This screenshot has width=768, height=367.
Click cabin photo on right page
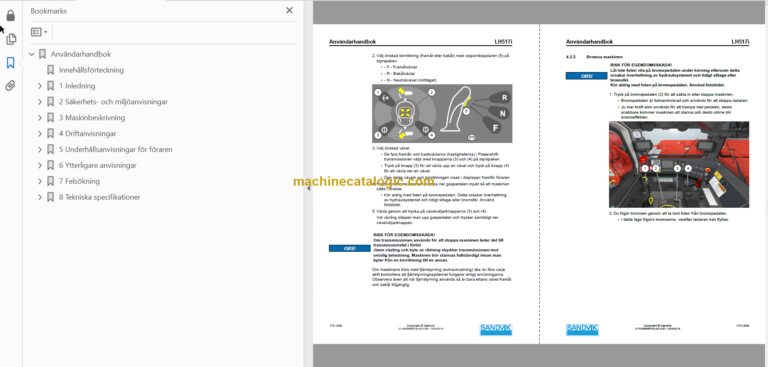coord(679,165)
